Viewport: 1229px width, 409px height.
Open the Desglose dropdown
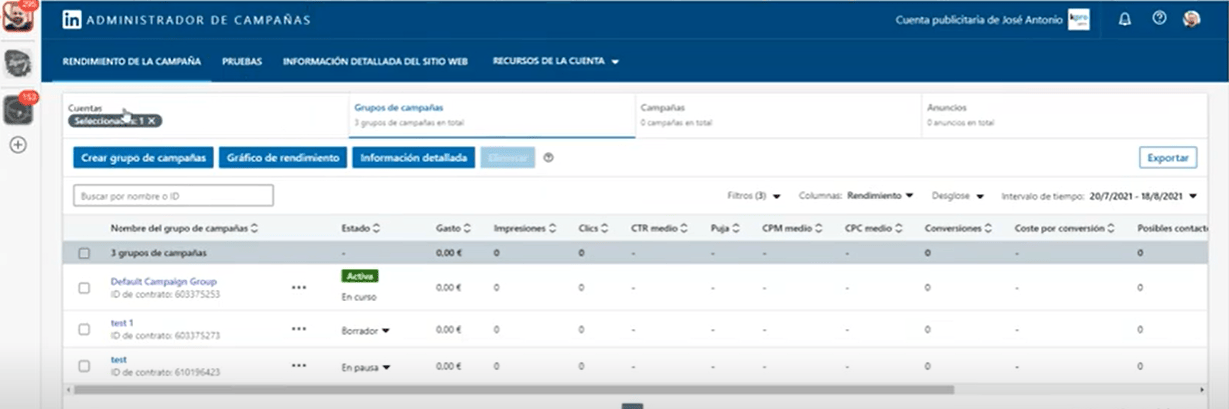tap(957, 196)
